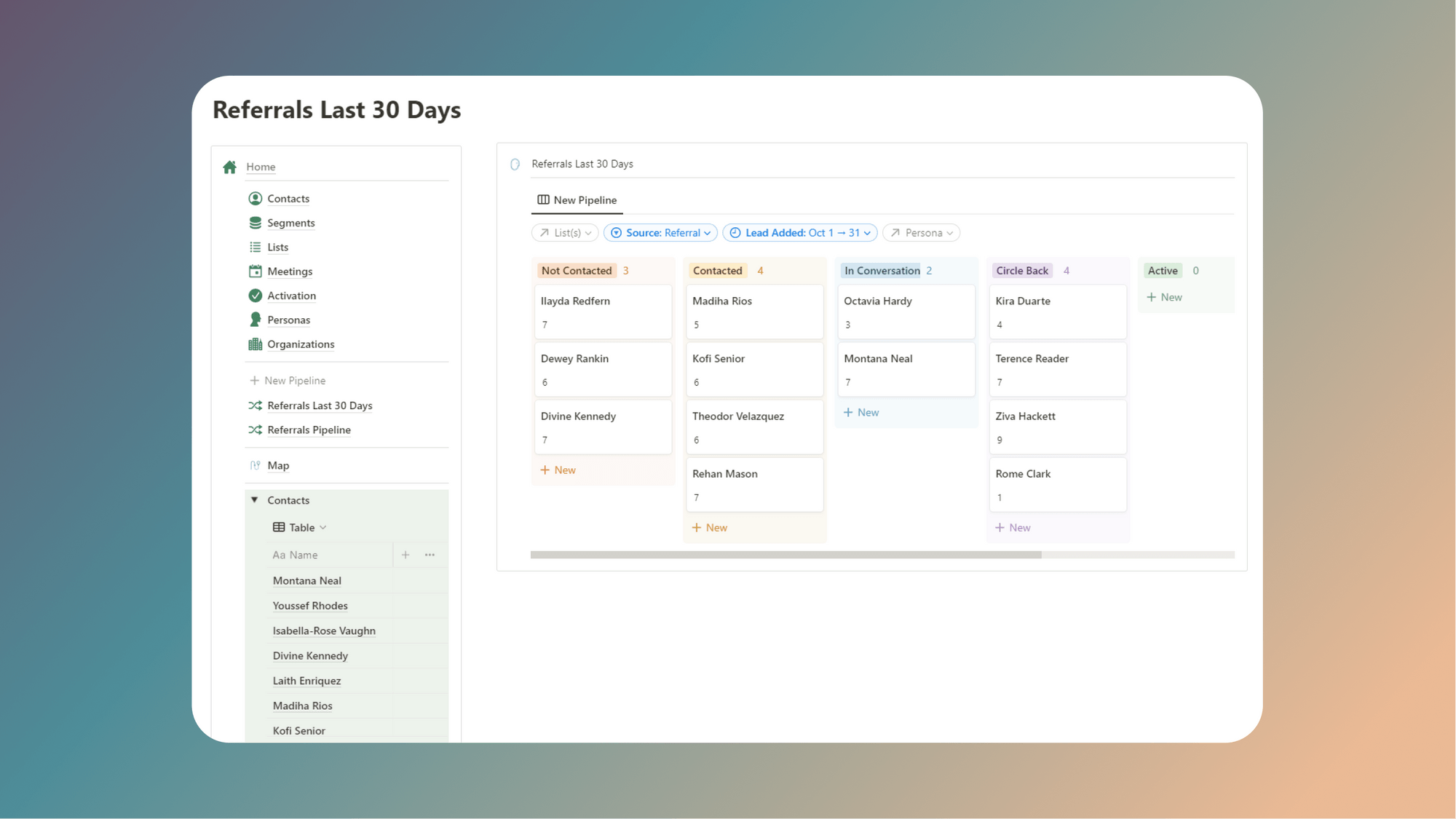This screenshot has height=819, width=1456.
Task: Select the Segments icon
Action: point(255,223)
